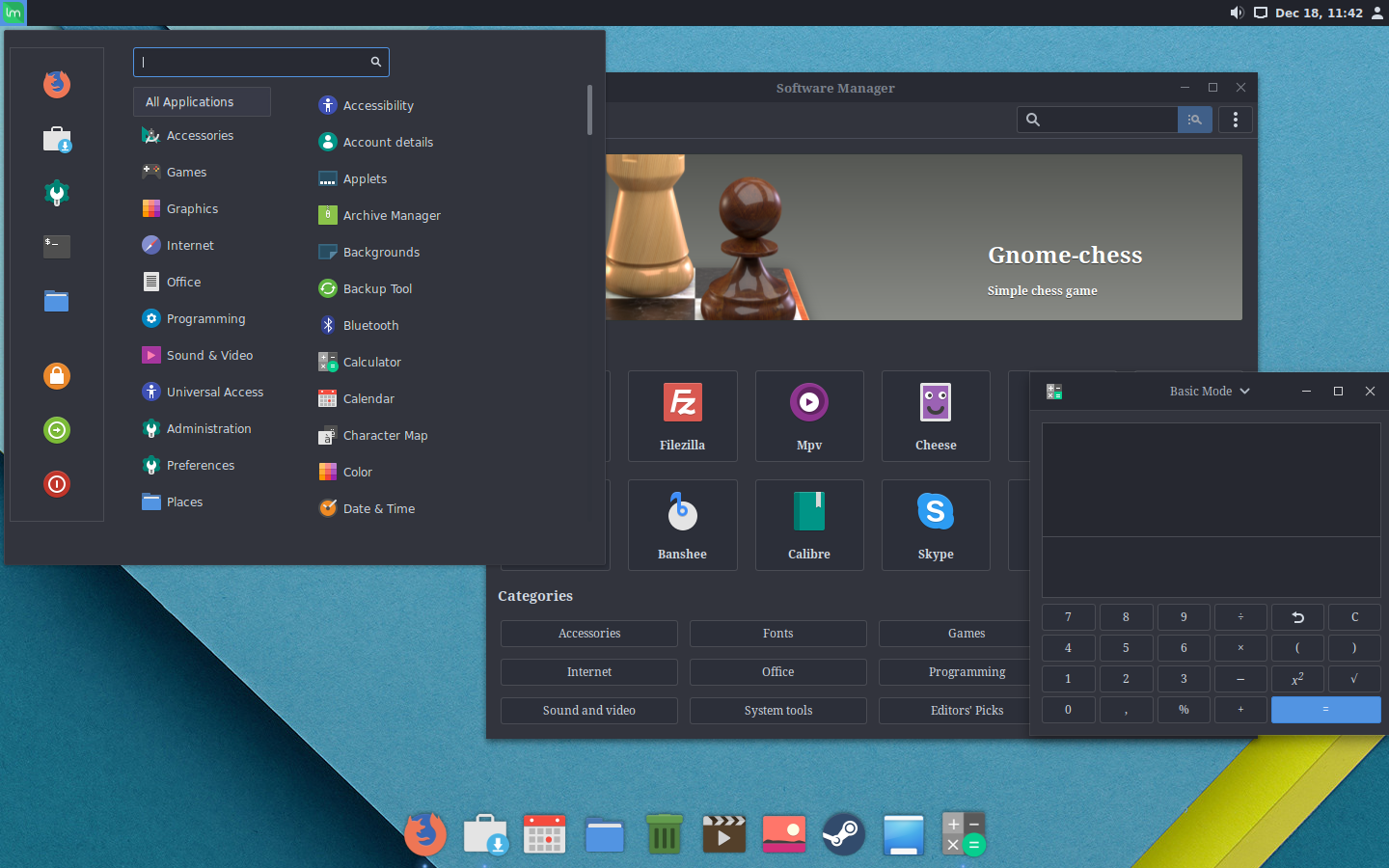Click Programming category button in Software Manager

[955, 672]
